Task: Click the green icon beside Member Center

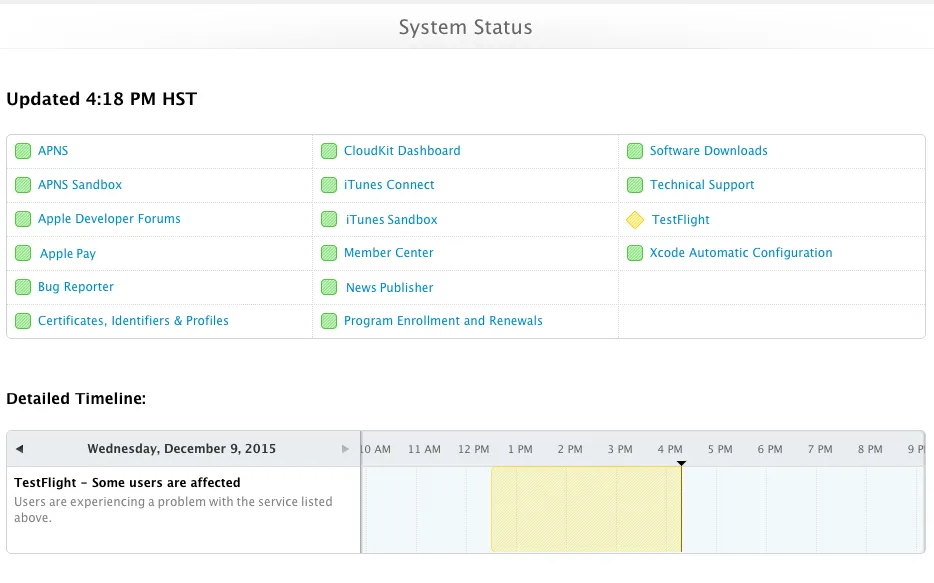Action: (329, 253)
